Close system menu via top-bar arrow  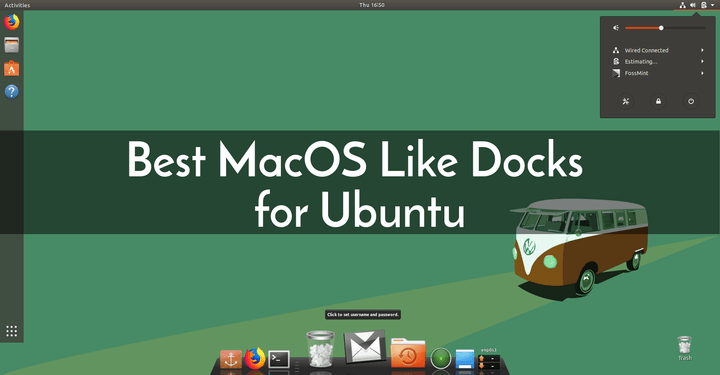click(x=713, y=5)
